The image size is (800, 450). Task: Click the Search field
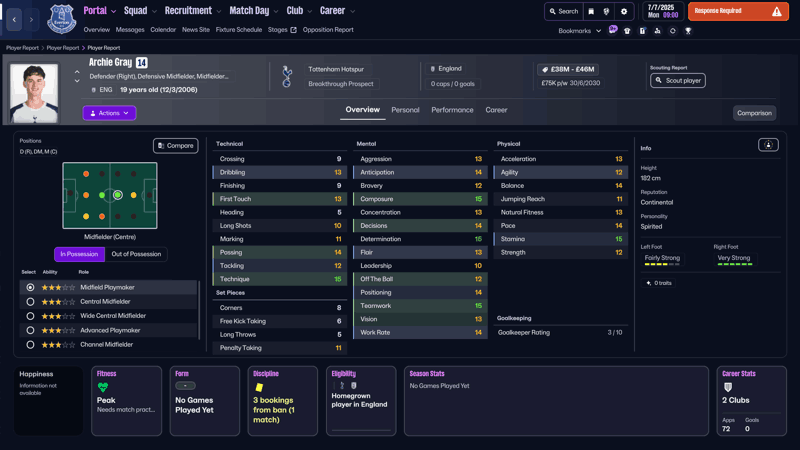pos(563,11)
